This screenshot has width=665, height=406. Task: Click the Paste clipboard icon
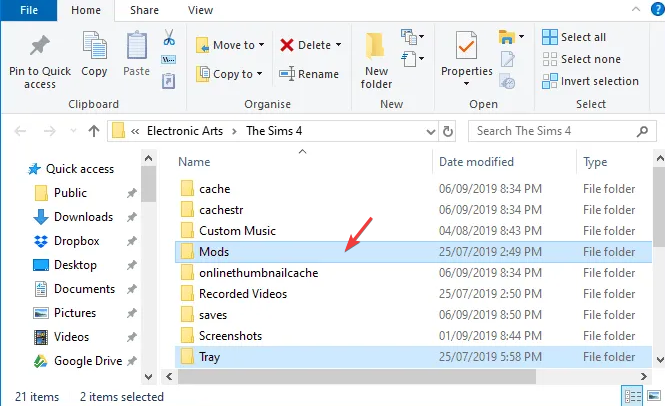pyautogui.click(x=137, y=45)
